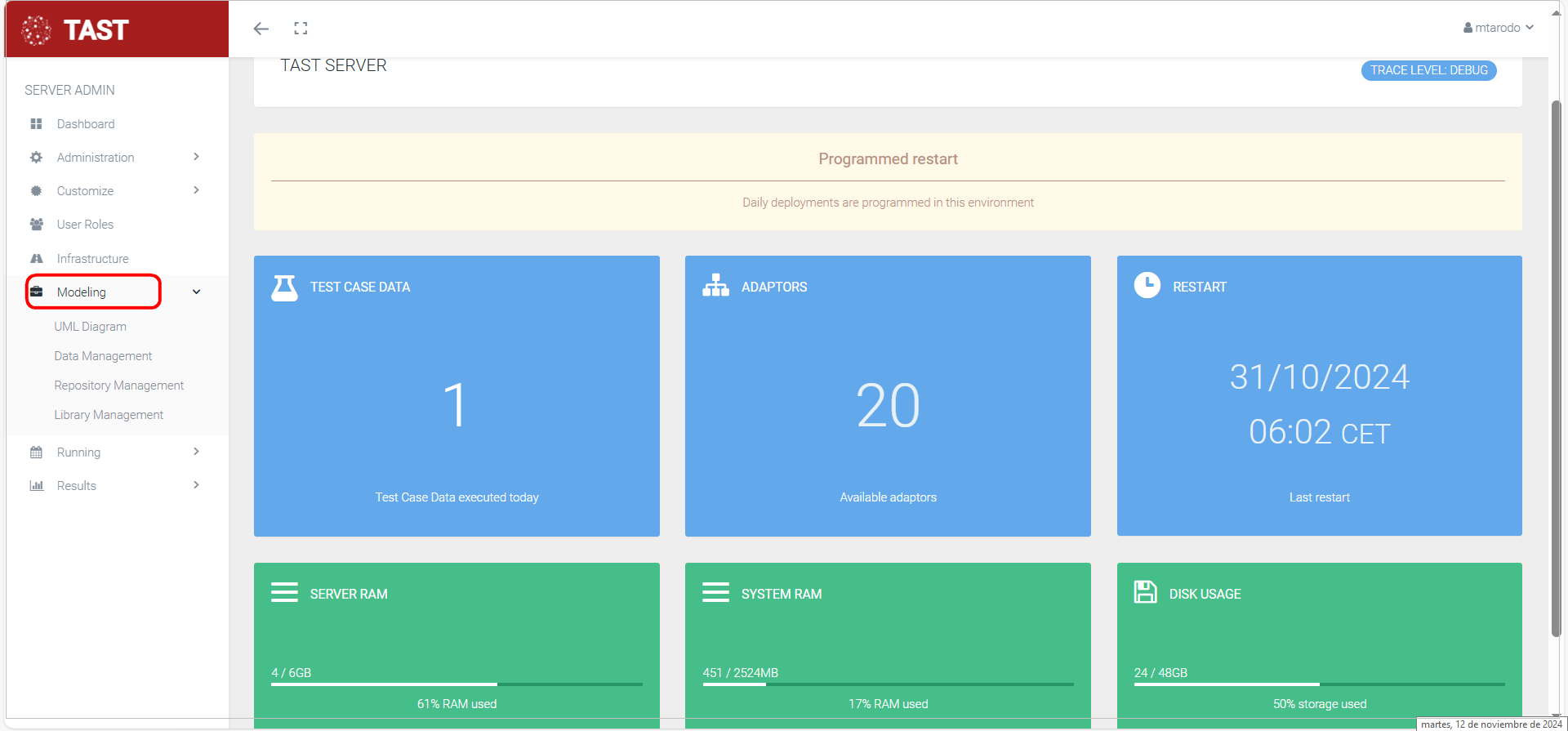Screen dimensions: 1568x731
Task: Open UML Diagram under Modeling
Action: [91, 327]
